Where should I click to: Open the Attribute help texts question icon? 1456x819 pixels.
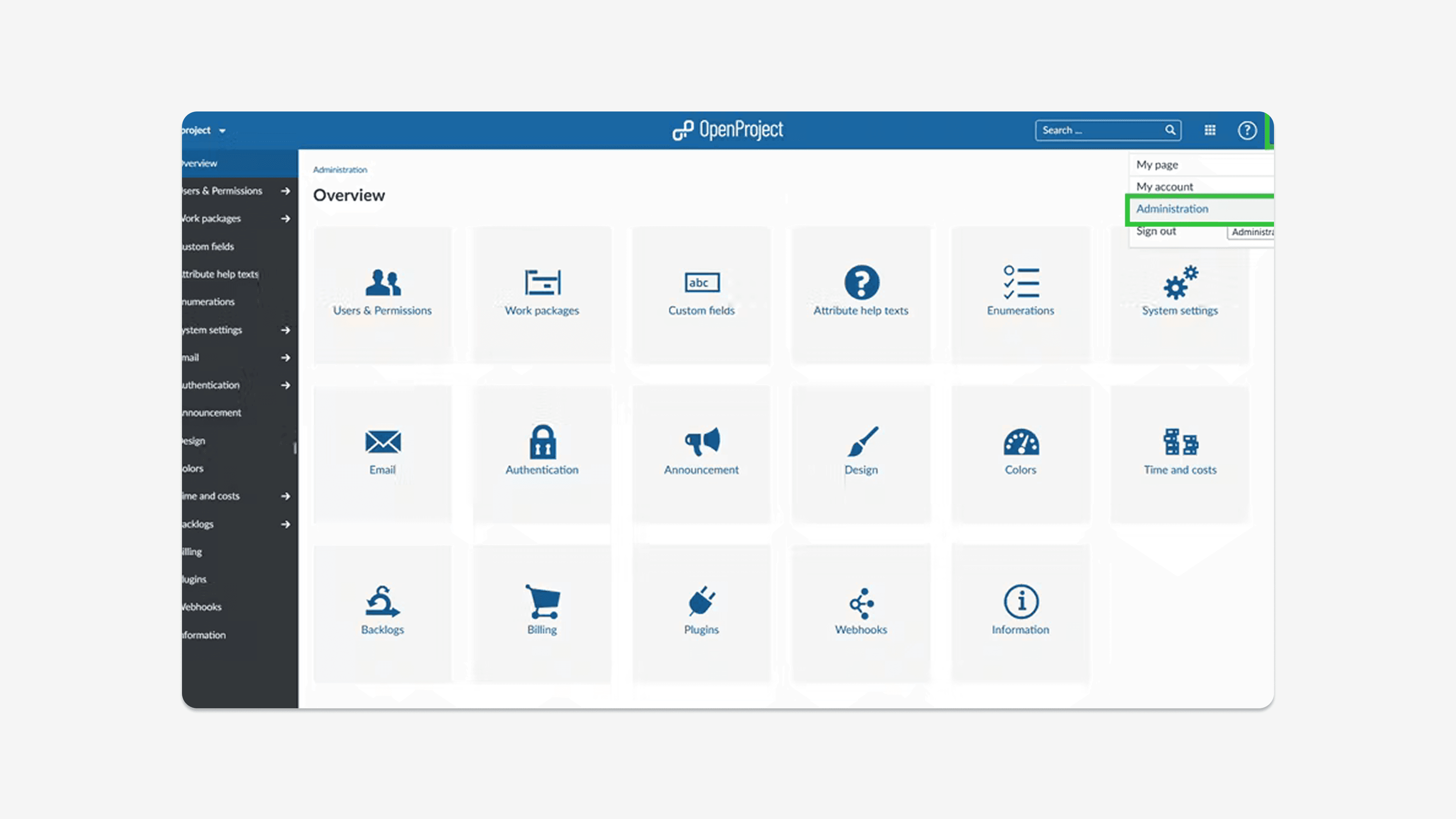tap(861, 282)
